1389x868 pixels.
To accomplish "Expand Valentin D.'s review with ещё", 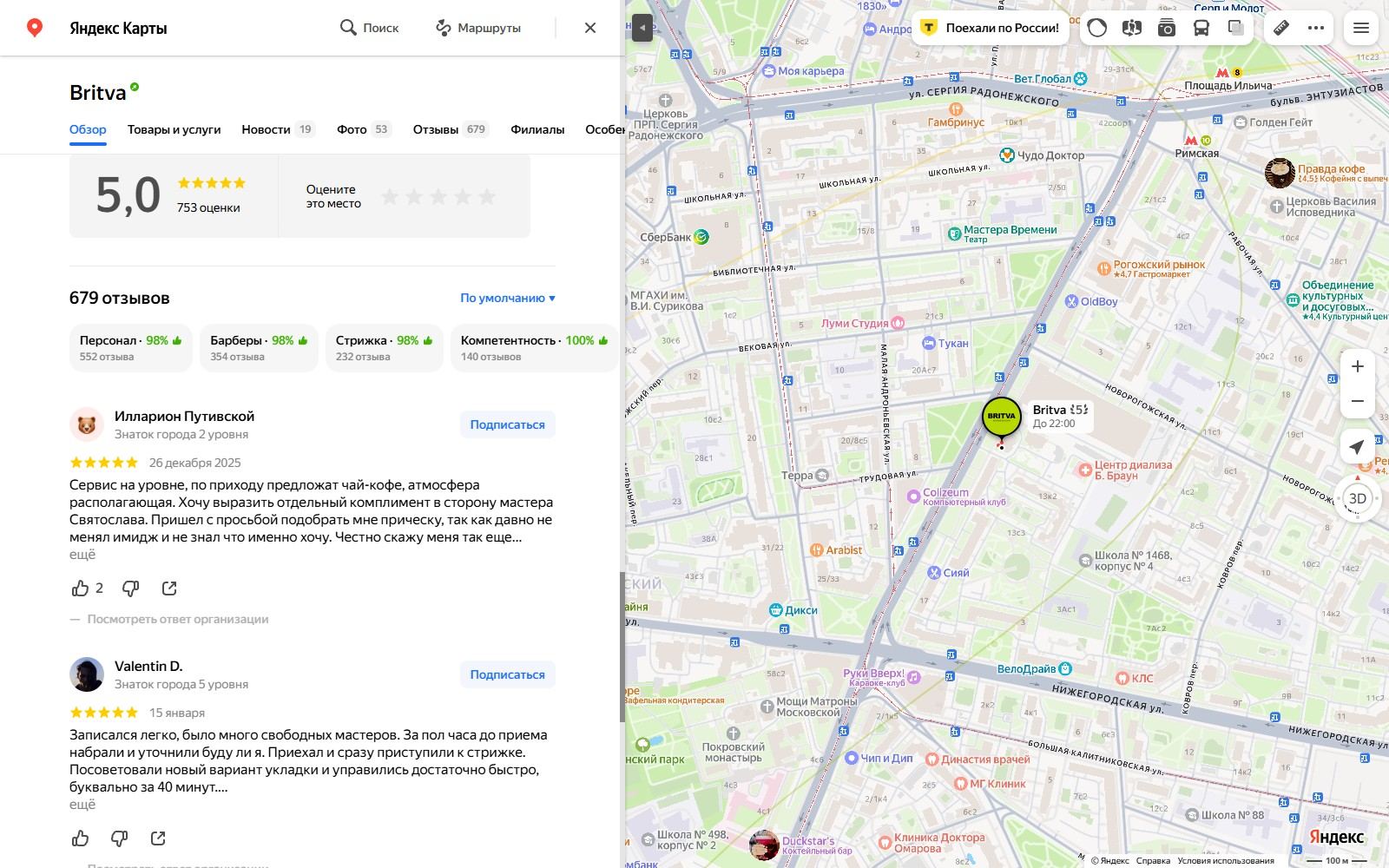I will tap(82, 805).
